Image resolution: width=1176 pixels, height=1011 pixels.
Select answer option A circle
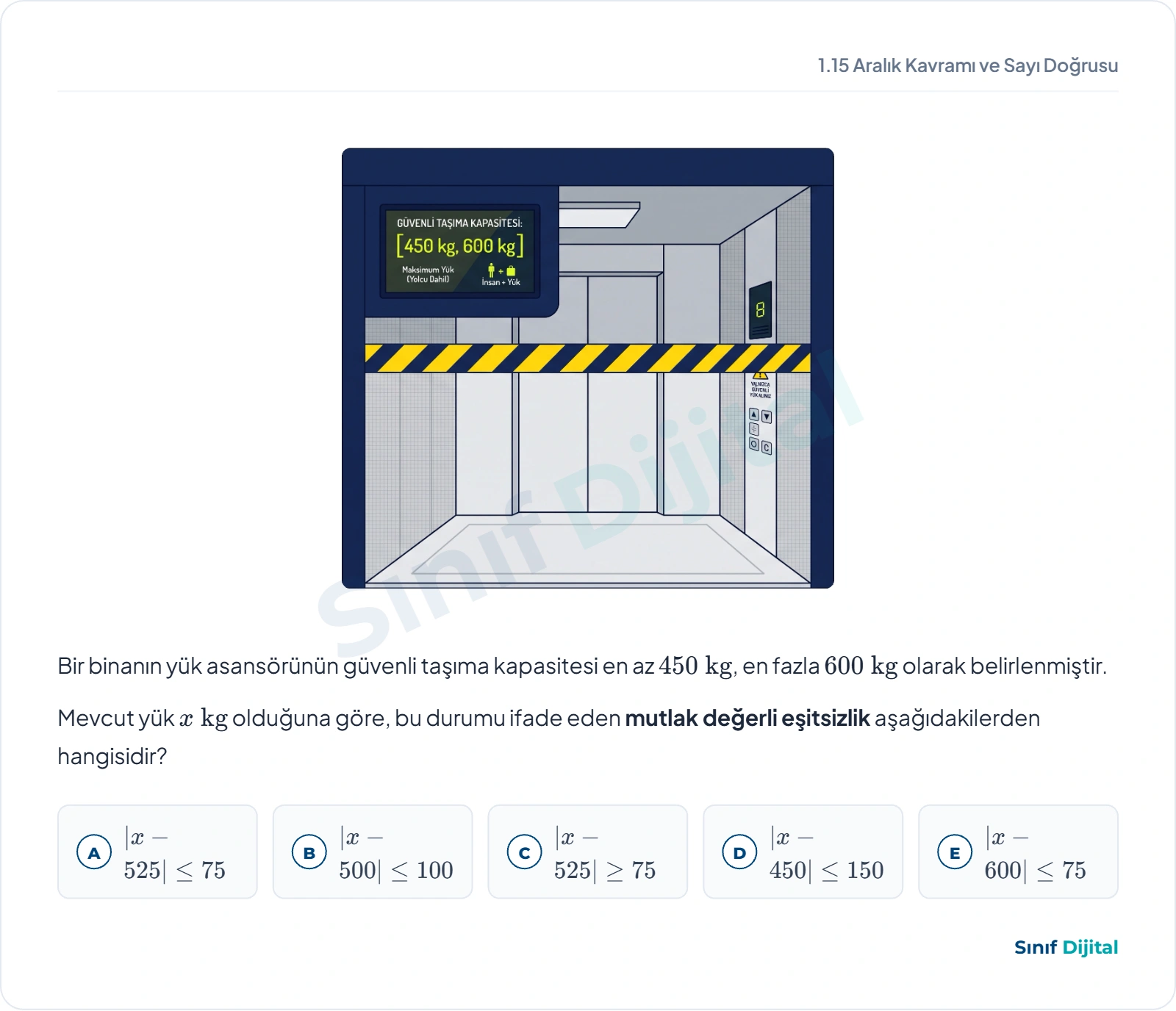94,852
